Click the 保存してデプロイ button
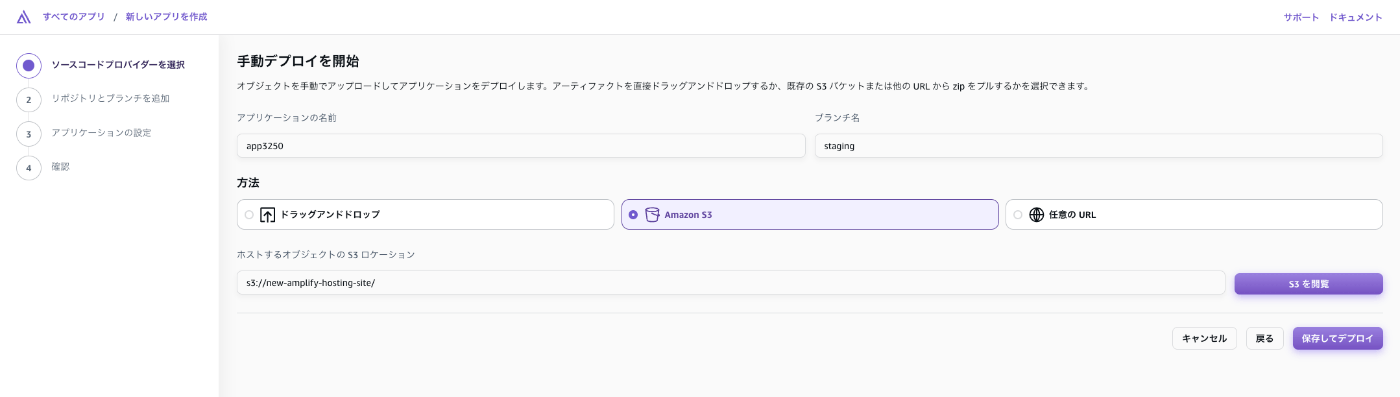 [1338, 338]
